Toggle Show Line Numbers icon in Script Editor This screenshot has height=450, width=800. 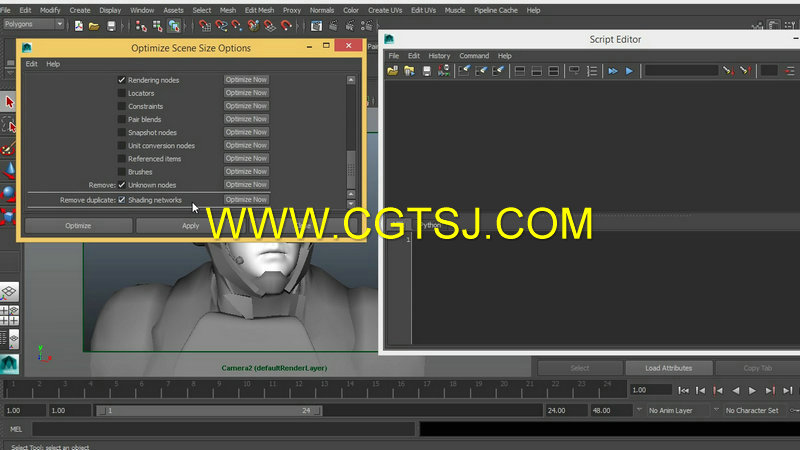click(x=591, y=71)
